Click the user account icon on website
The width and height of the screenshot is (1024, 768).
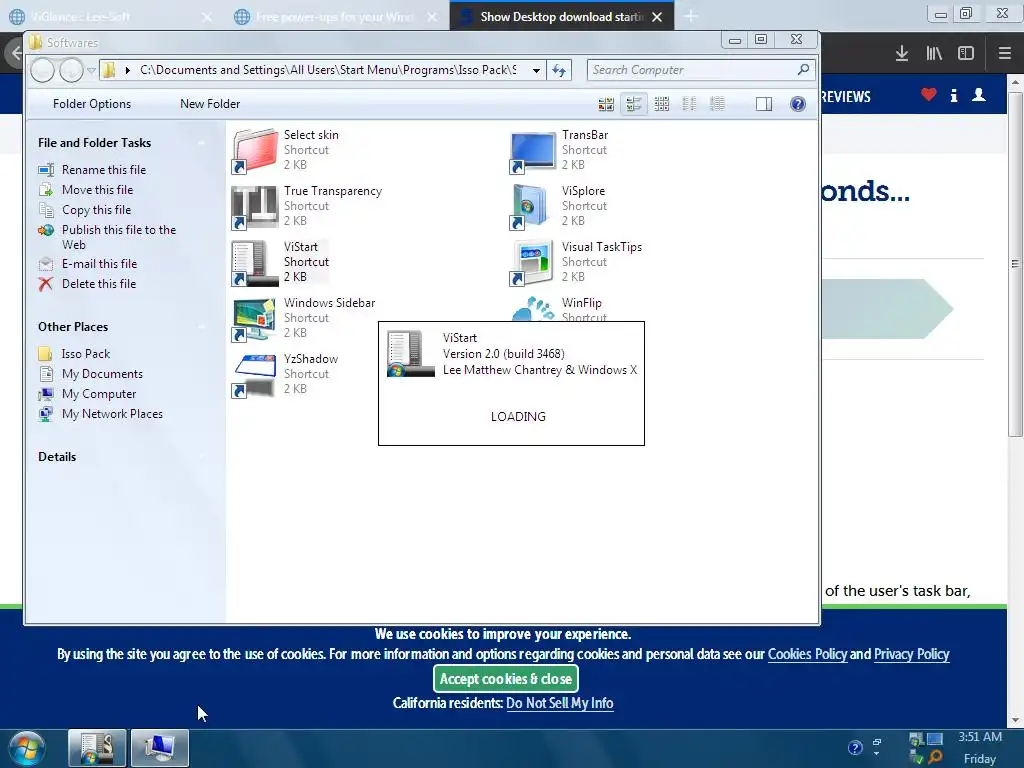979,95
